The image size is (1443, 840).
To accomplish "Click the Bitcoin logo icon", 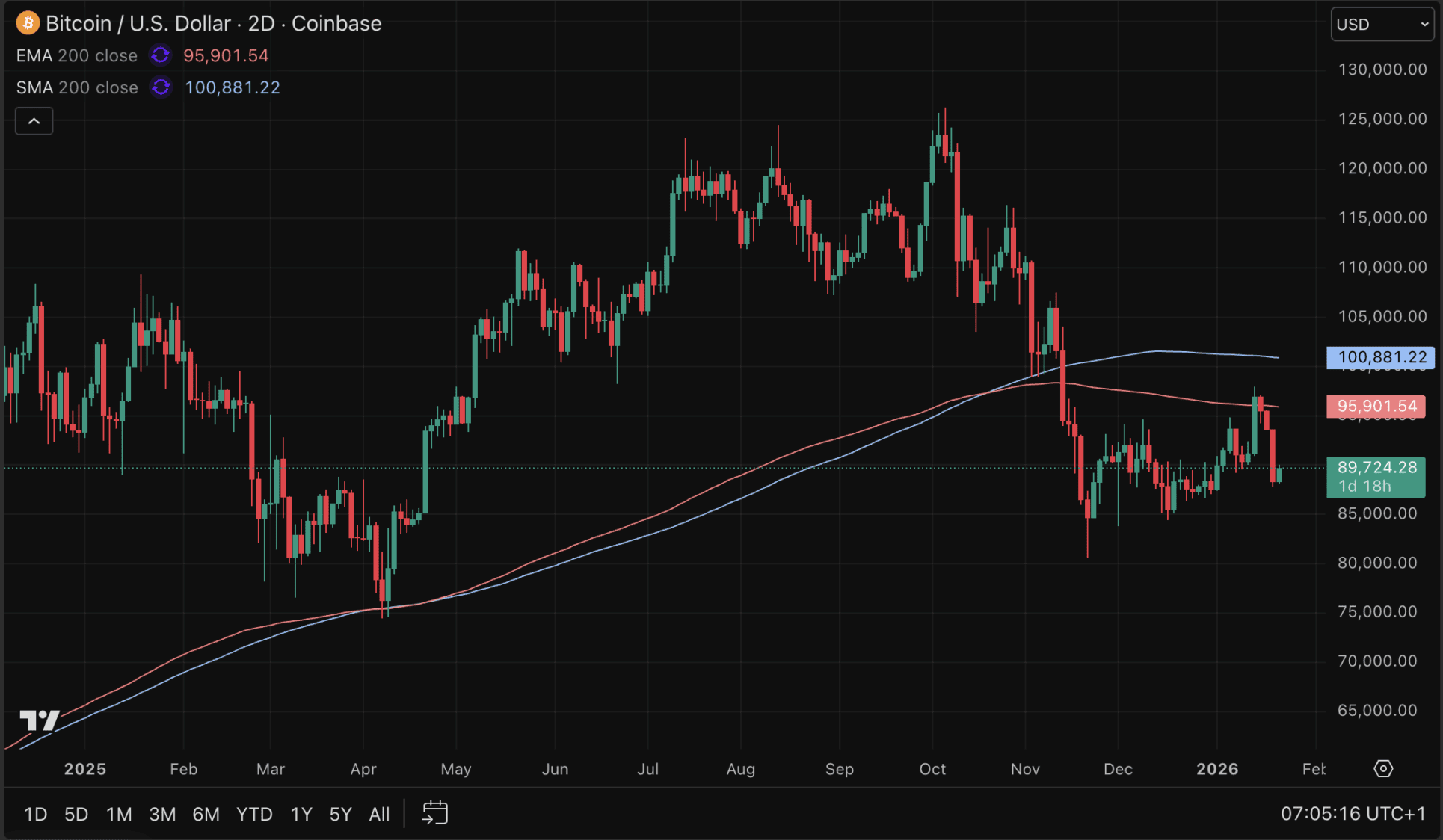I will pos(28,23).
